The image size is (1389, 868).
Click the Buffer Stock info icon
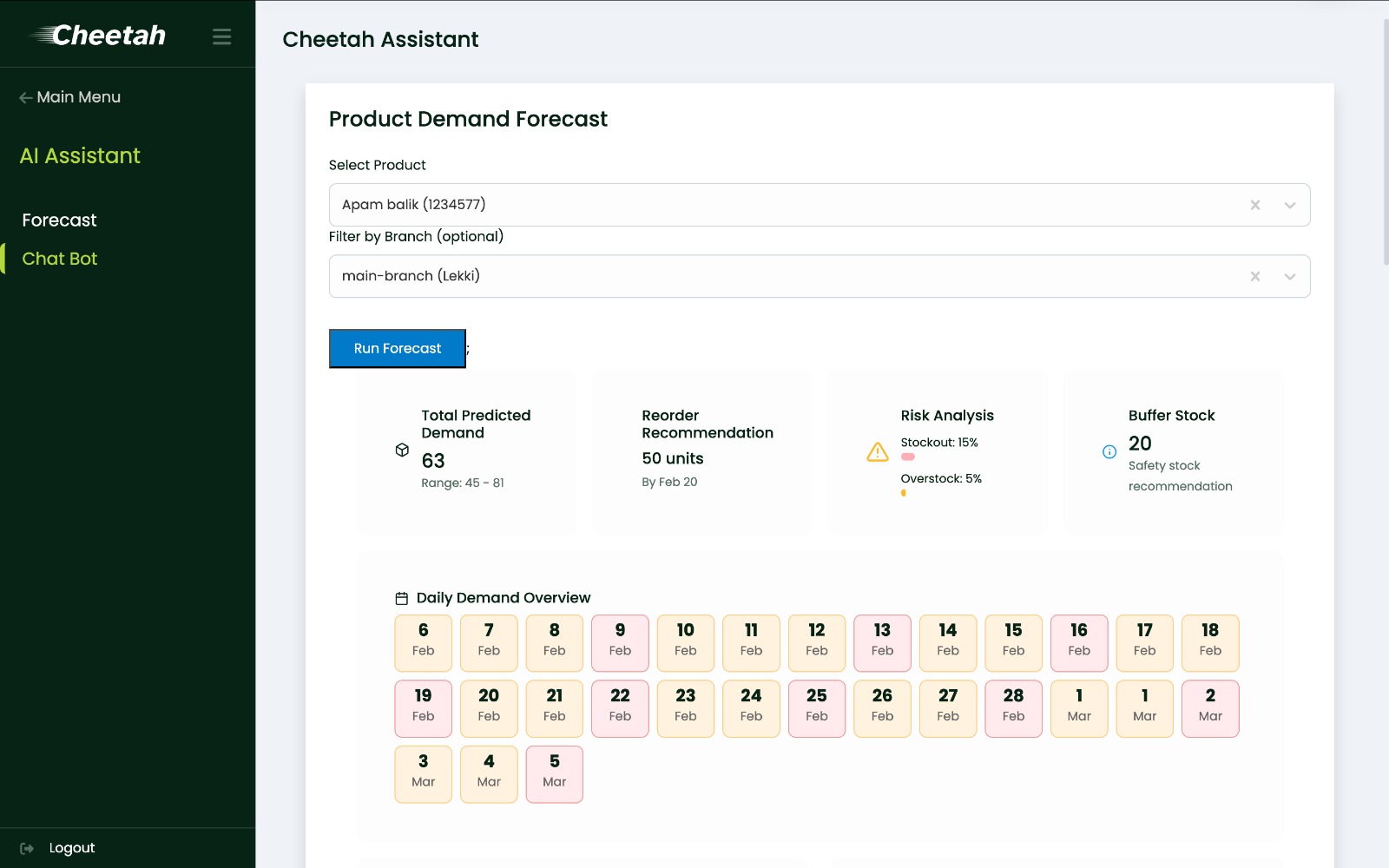(x=1109, y=451)
